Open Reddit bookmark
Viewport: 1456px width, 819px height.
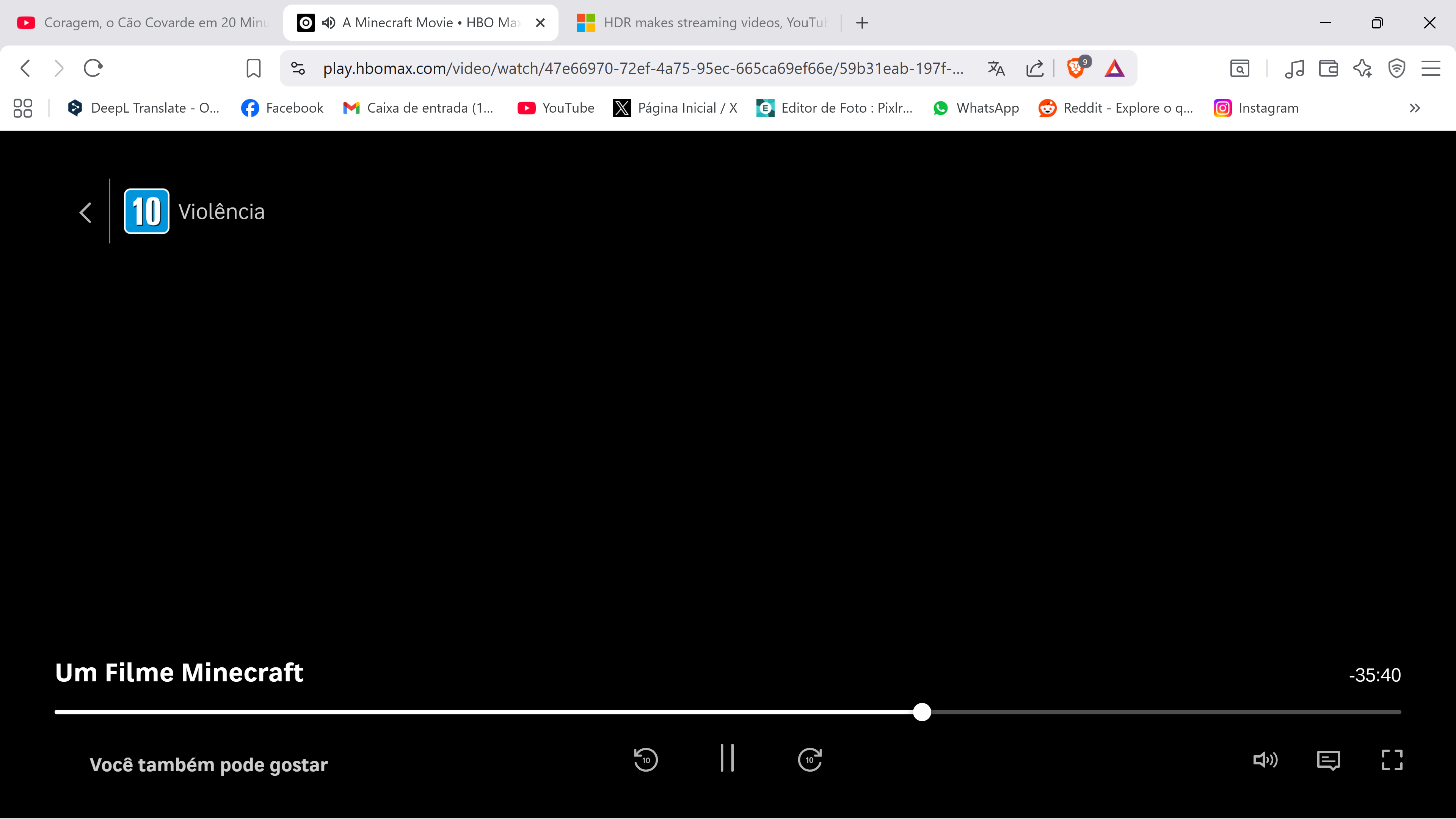pyautogui.click(x=1116, y=108)
